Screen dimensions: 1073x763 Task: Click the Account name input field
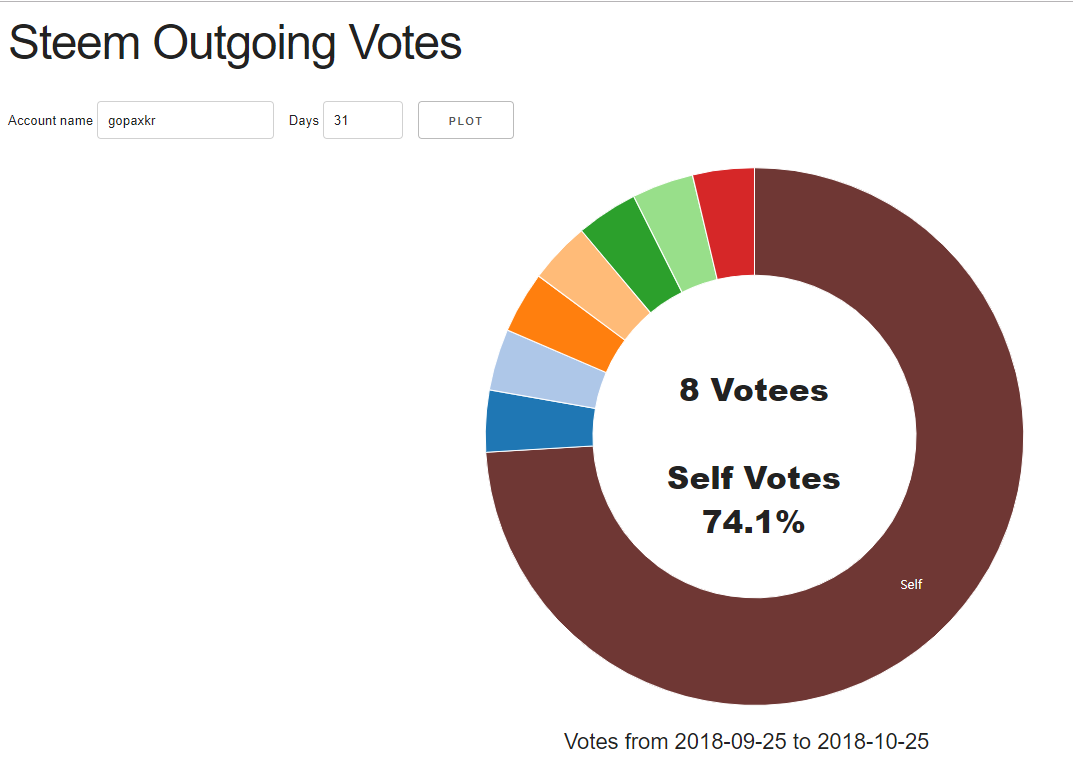(x=185, y=120)
